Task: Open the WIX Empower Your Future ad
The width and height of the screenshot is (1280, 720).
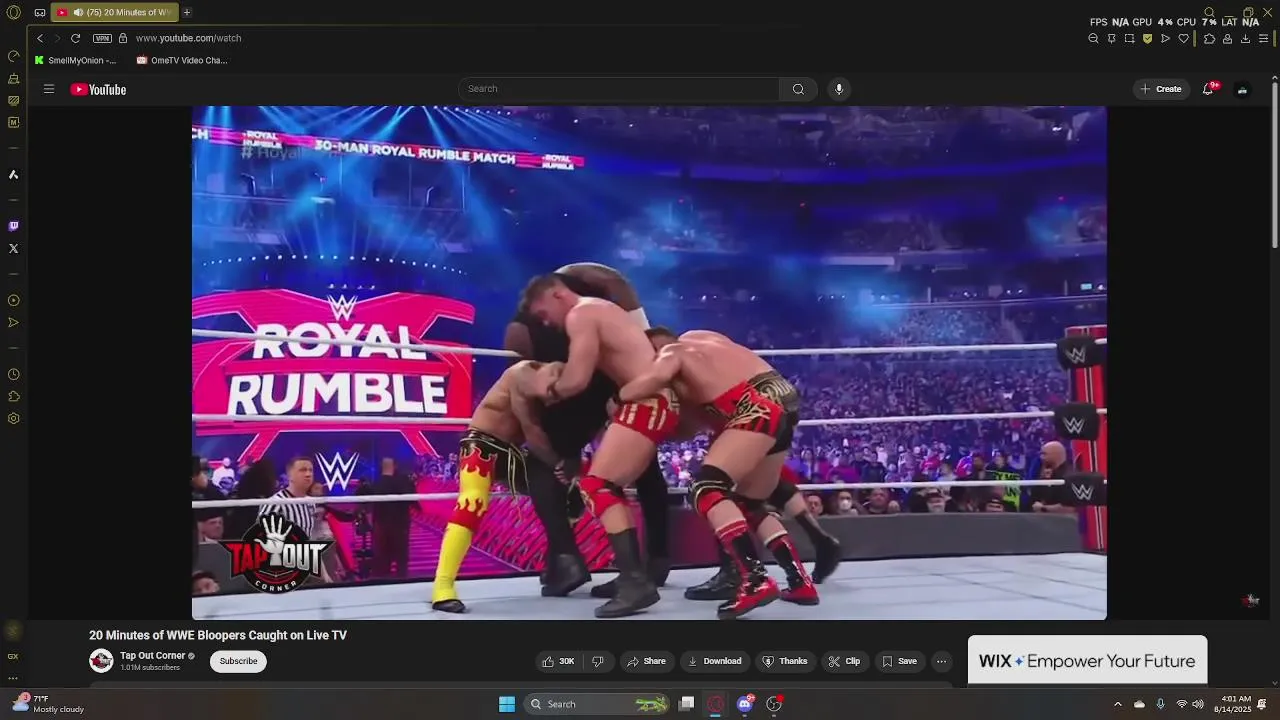Action: click(x=1087, y=660)
